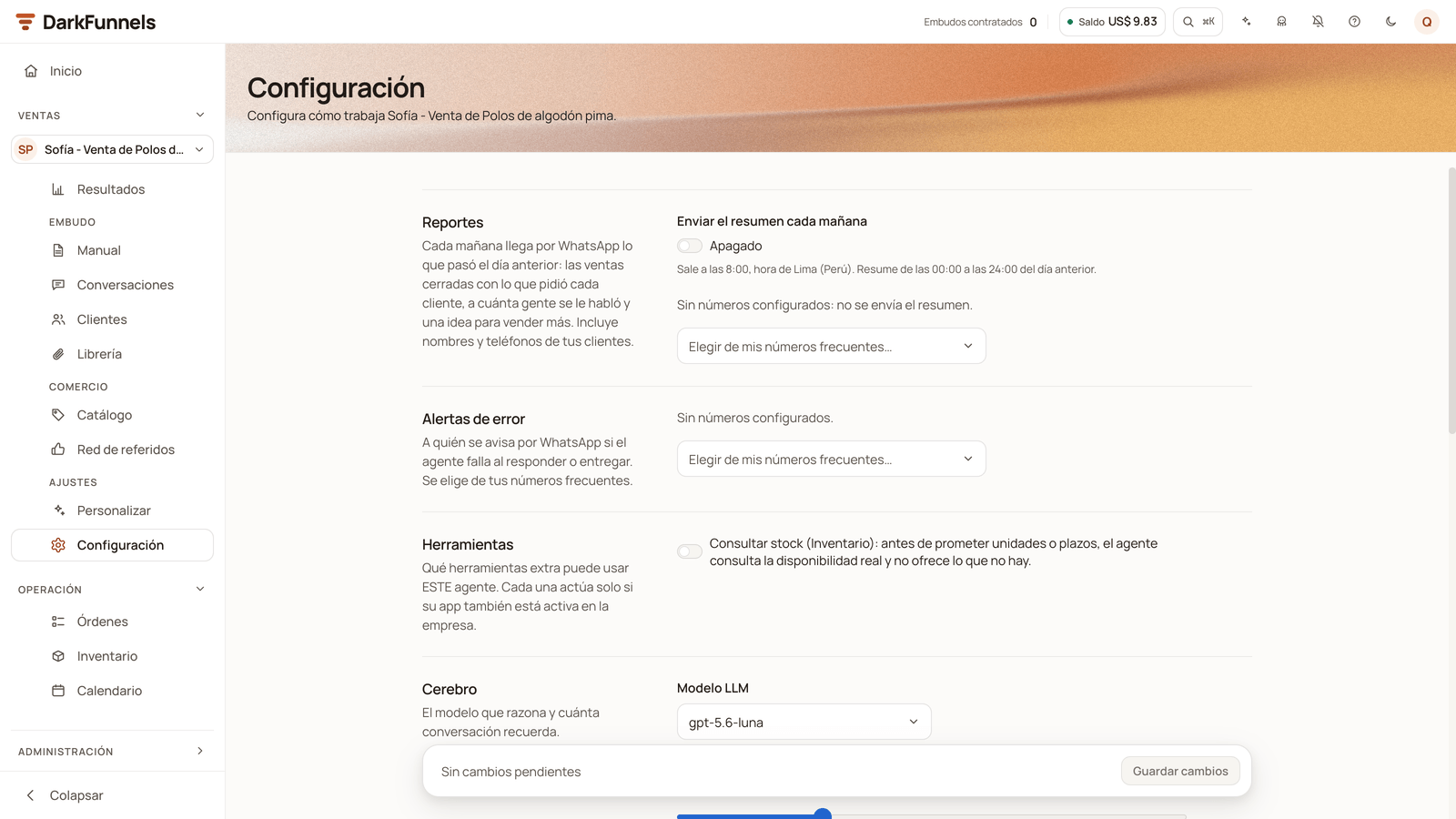Click the muted notifications bell icon
Viewport: 1456px width, 819px height.
[1318, 22]
